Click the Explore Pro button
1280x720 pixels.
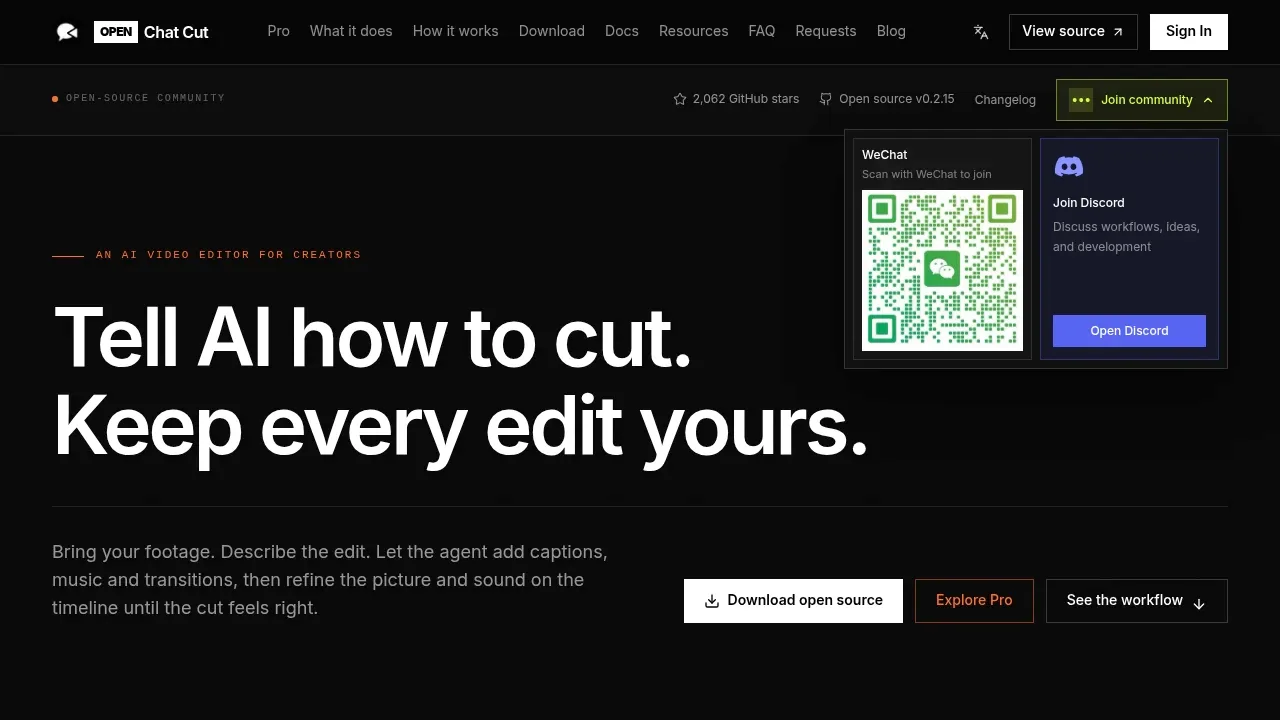pos(974,601)
